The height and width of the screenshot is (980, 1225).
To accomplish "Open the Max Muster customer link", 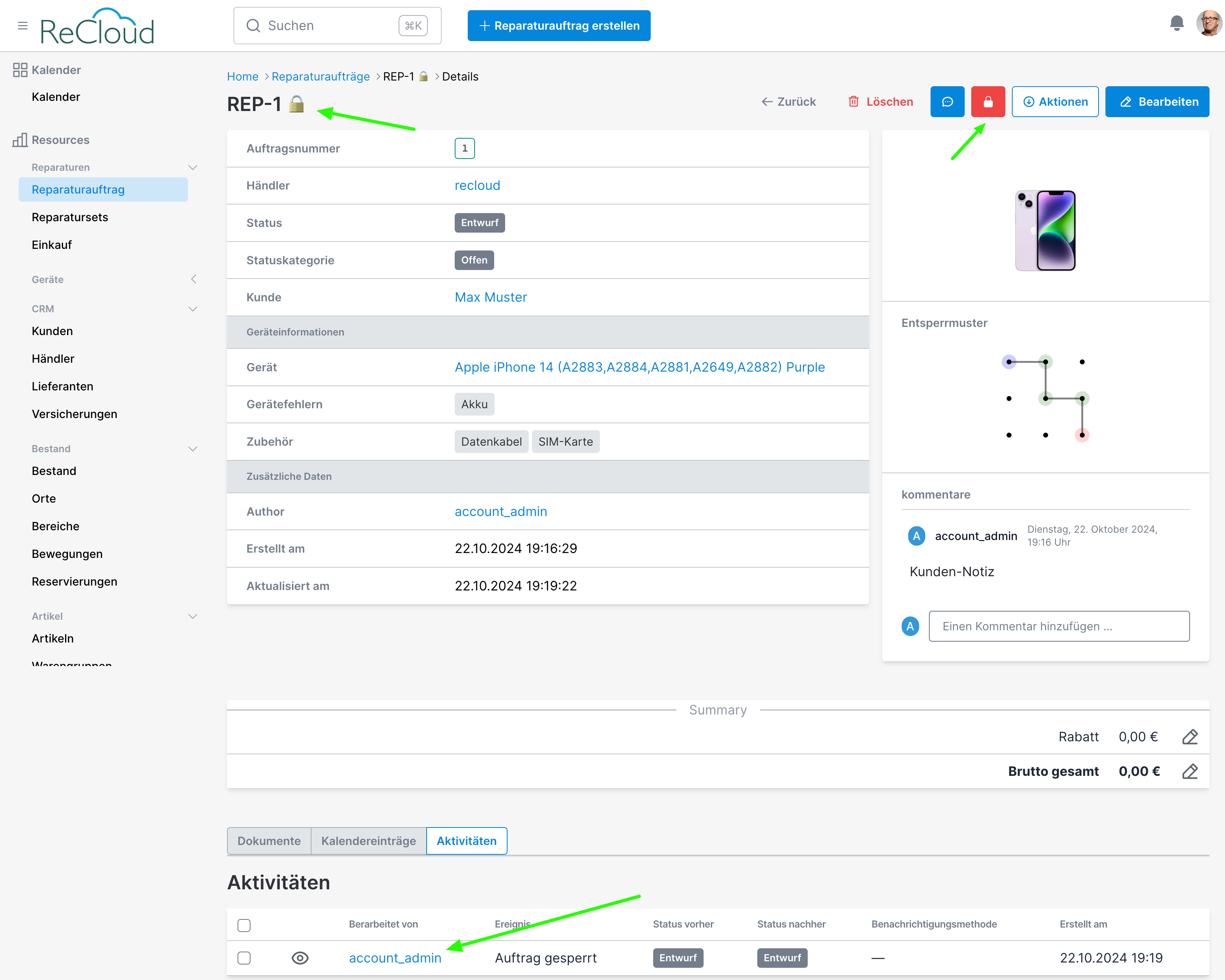I will 490,297.
